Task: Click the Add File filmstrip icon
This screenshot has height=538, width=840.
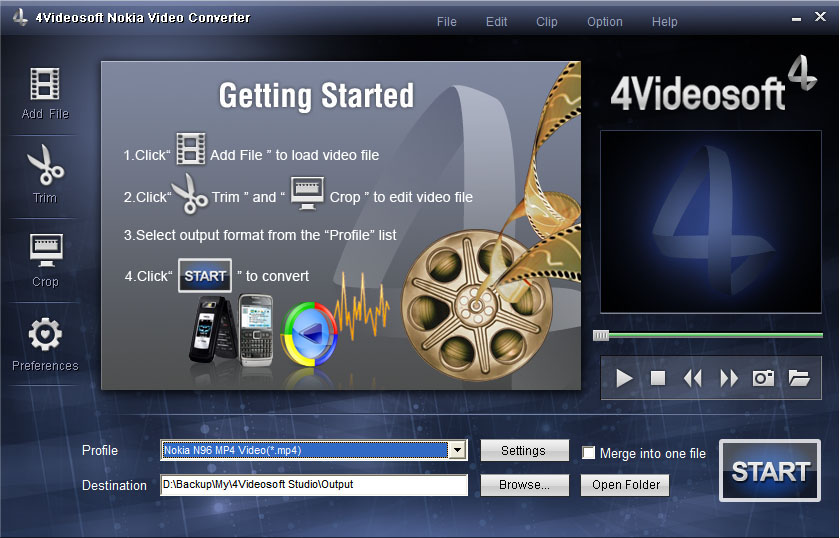Action: pyautogui.click(x=45, y=84)
